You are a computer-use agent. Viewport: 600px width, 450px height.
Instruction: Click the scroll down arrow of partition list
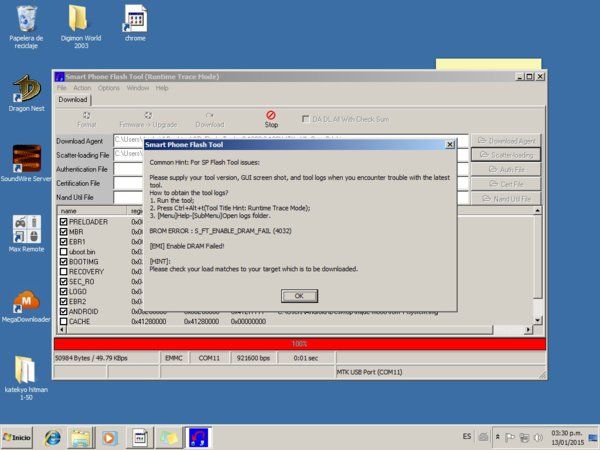[538, 320]
